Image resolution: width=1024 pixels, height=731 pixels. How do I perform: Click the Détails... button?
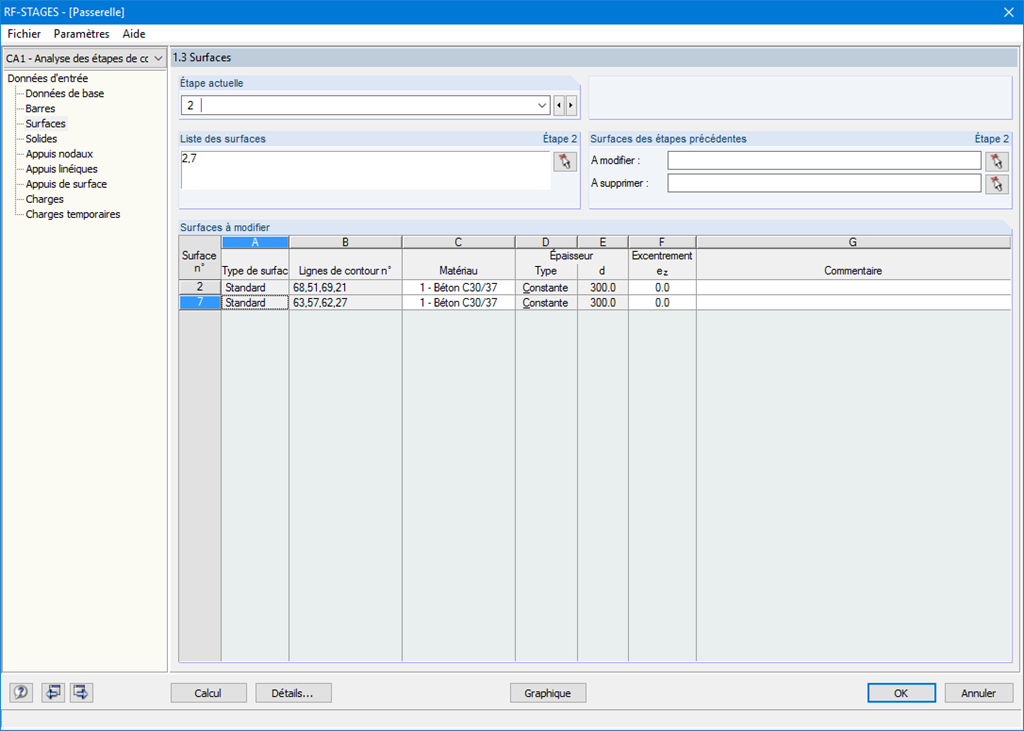(x=293, y=693)
